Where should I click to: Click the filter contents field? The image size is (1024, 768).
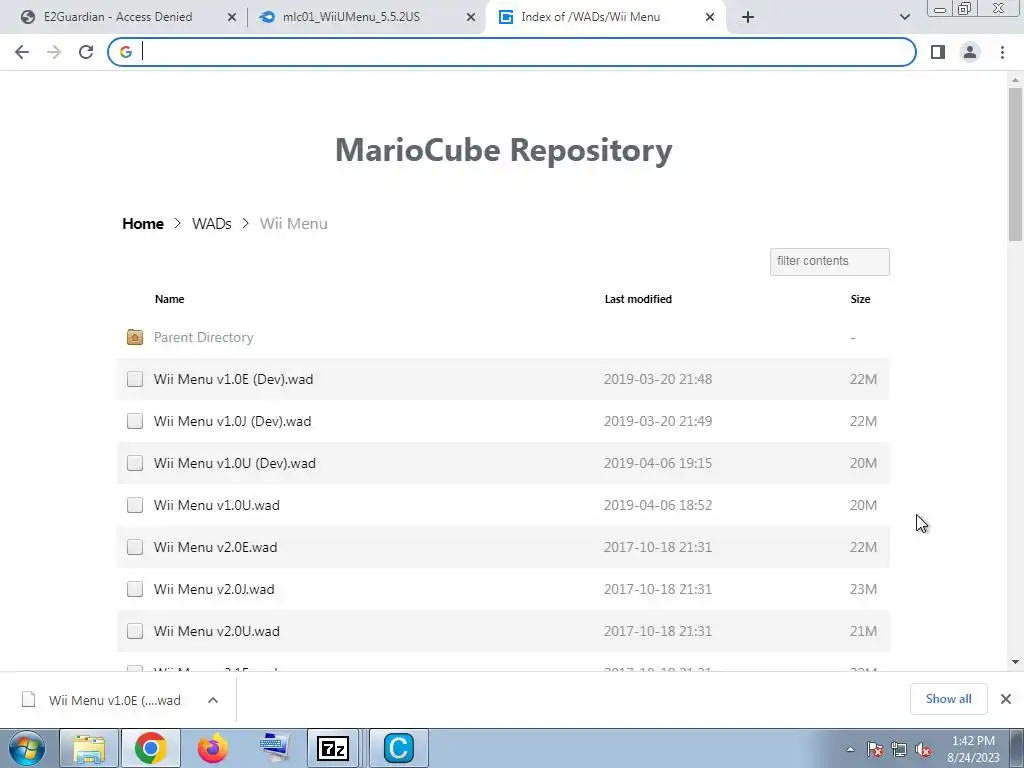click(x=829, y=261)
